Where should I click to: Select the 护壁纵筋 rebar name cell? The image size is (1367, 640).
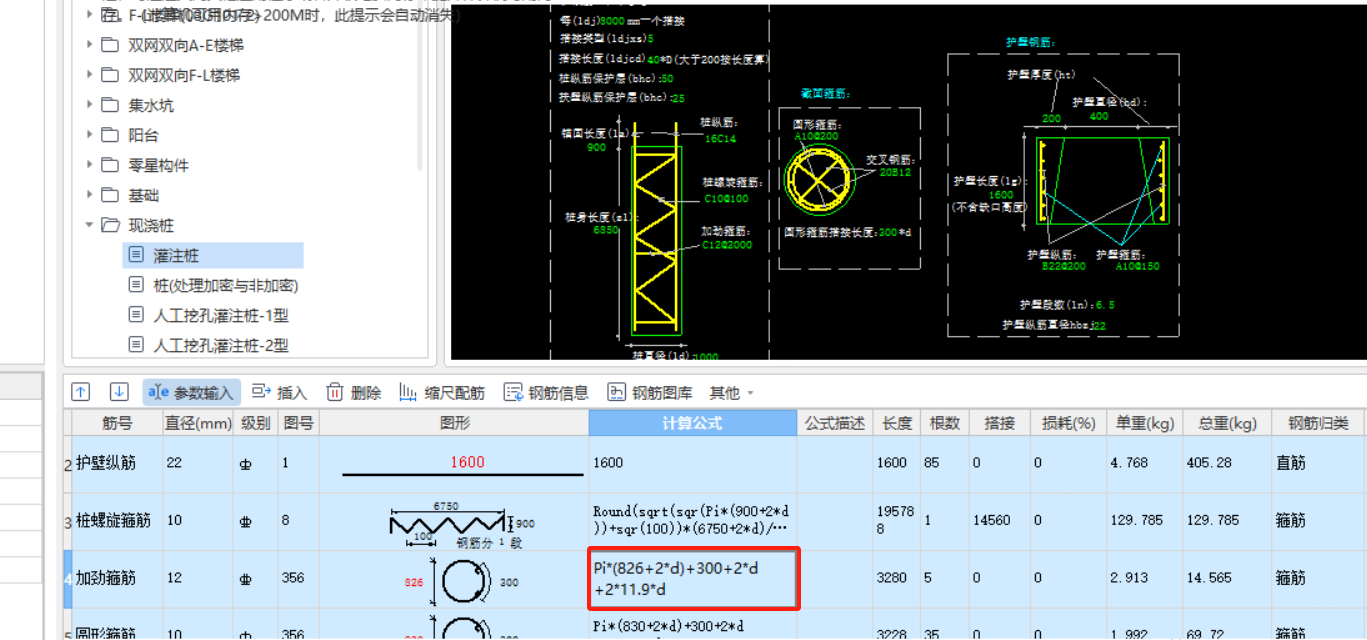(117, 463)
